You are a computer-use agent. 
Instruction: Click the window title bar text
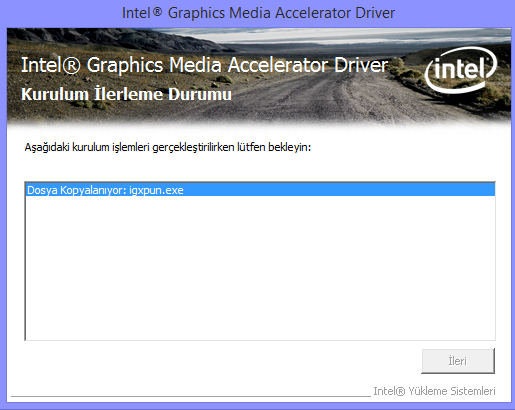(x=258, y=13)
